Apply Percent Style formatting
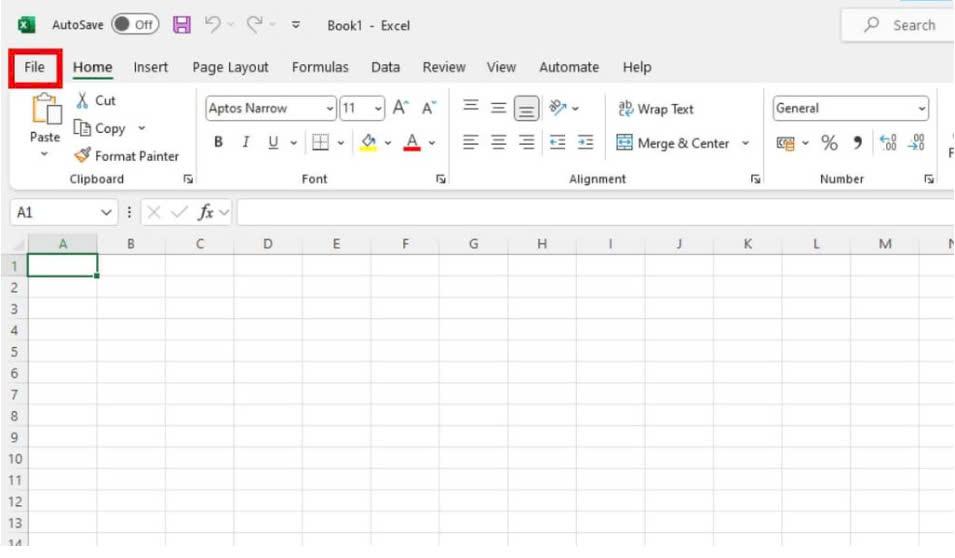This screenshot has width=955, height=558. pos(829,143)
